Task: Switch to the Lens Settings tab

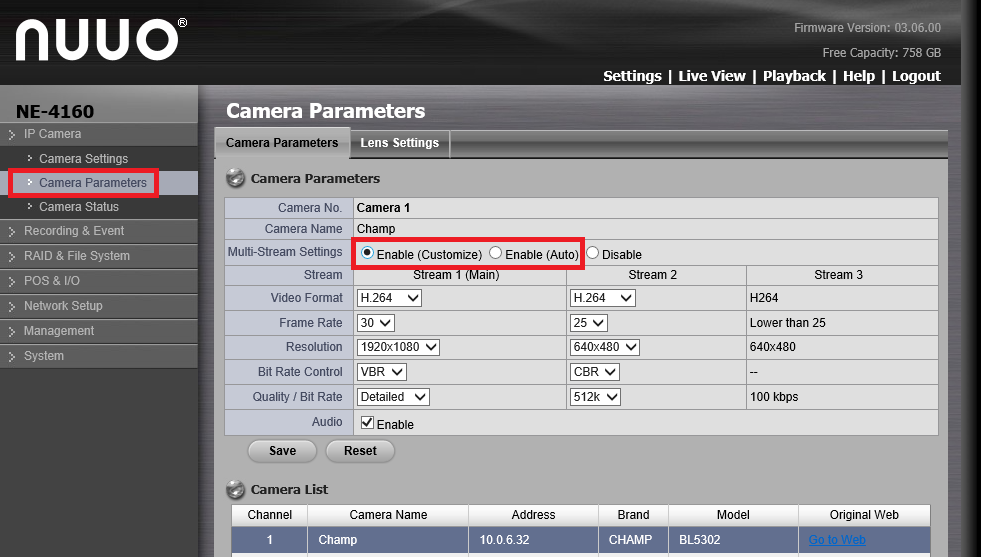Action: pyautogui.click(x=399, y=143)
